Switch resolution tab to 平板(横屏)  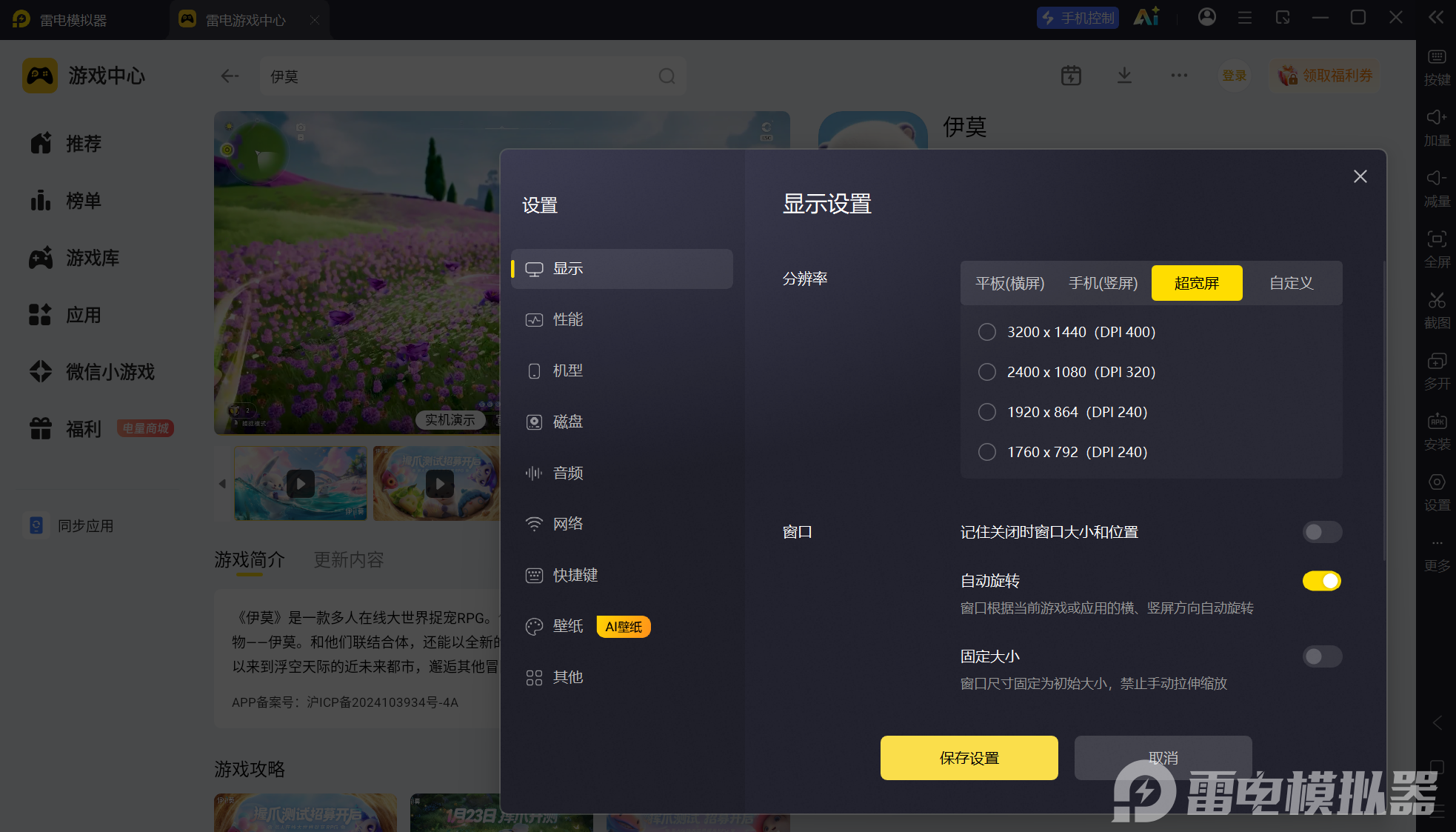[1009, 283]
